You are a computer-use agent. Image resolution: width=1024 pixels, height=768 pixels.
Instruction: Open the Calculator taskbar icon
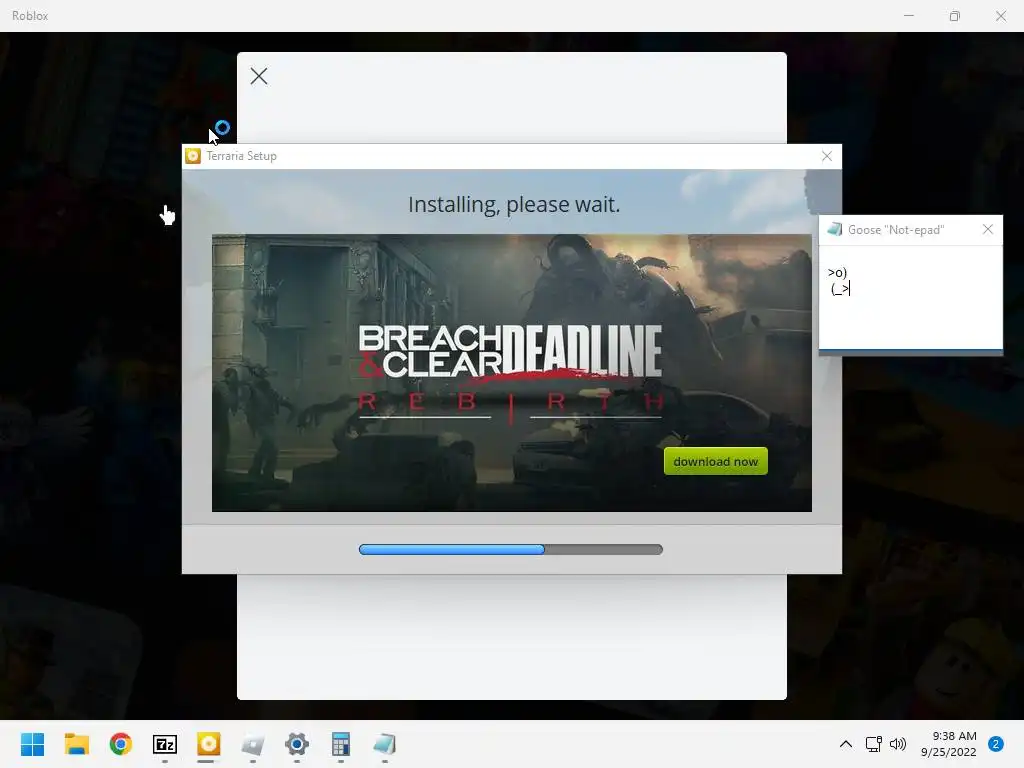[x=340, y=744]
